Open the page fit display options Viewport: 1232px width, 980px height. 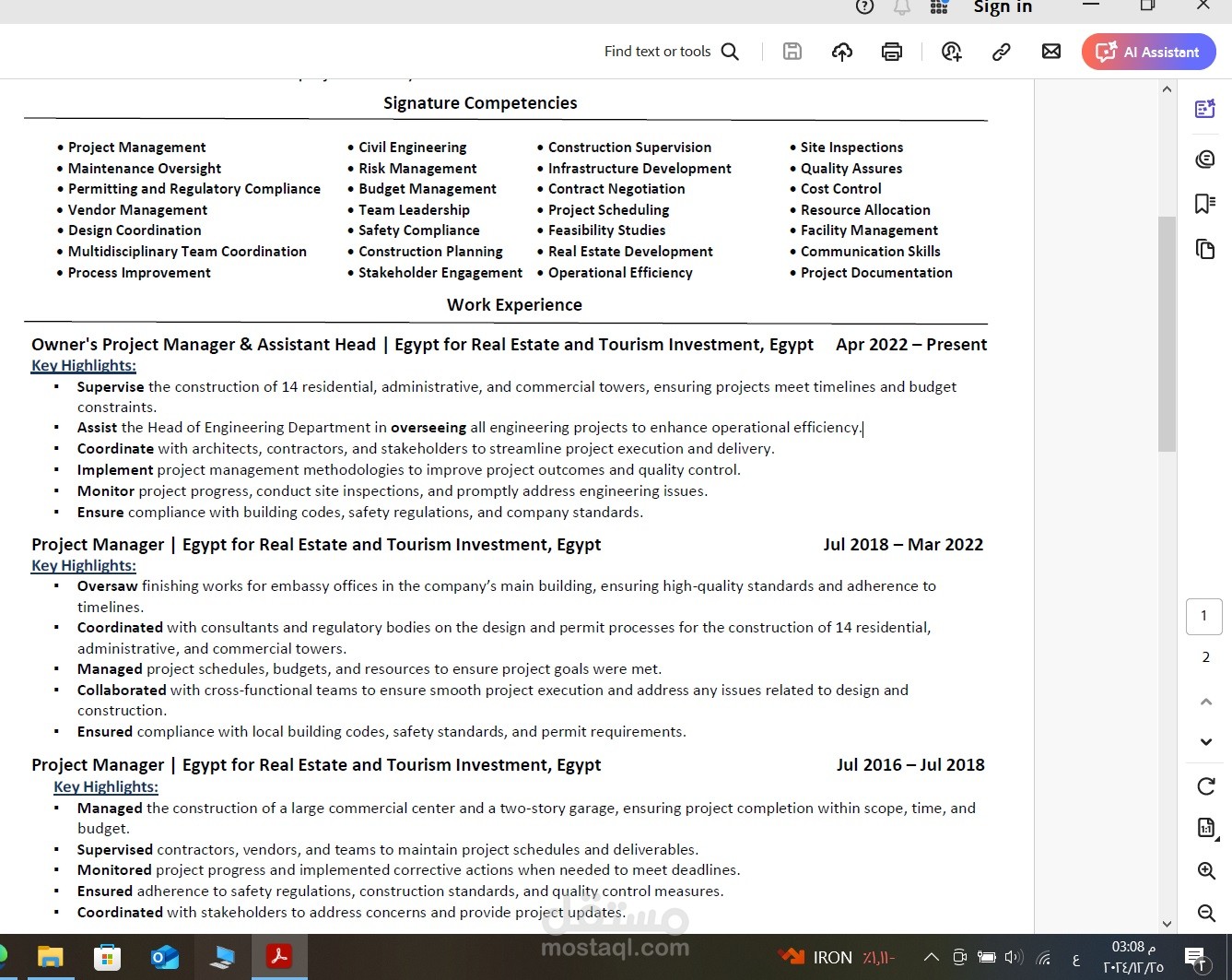(x=1206, y=828)
